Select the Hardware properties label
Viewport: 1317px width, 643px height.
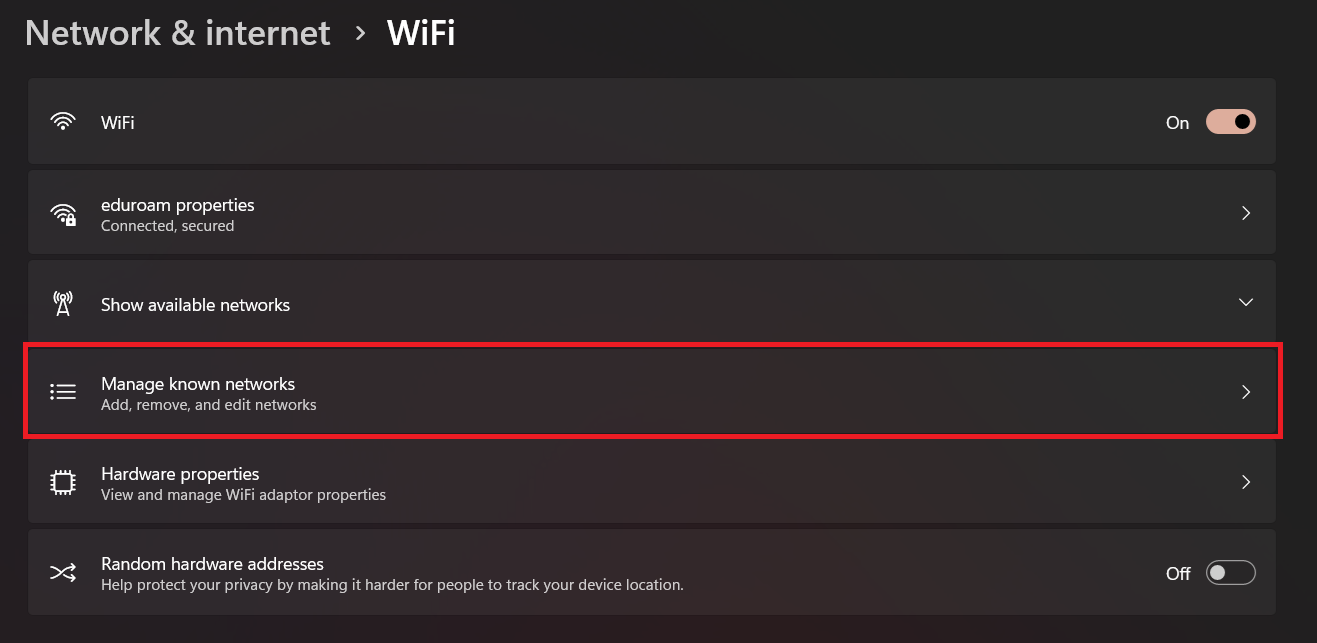[x=180, y=474]
